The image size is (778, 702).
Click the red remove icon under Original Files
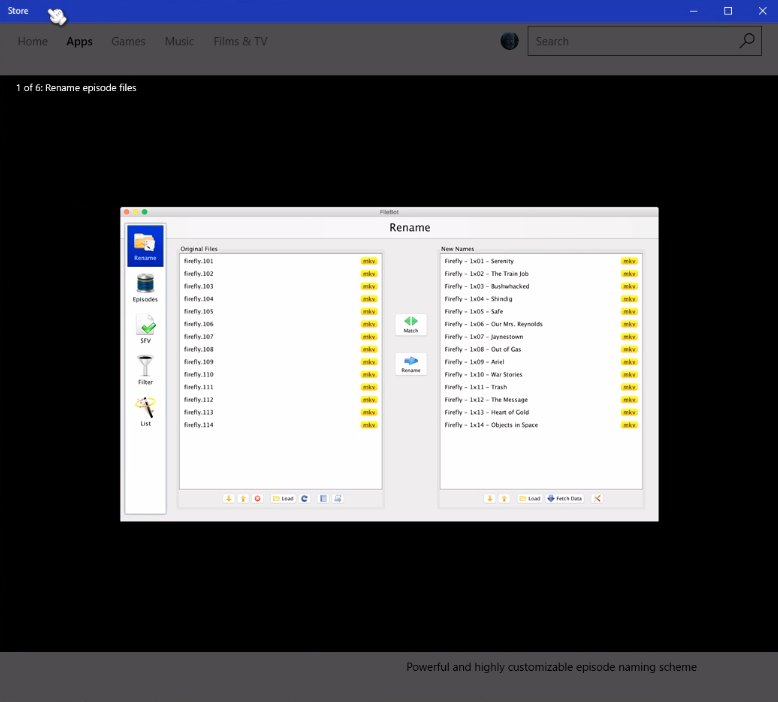tap(258, 499)
